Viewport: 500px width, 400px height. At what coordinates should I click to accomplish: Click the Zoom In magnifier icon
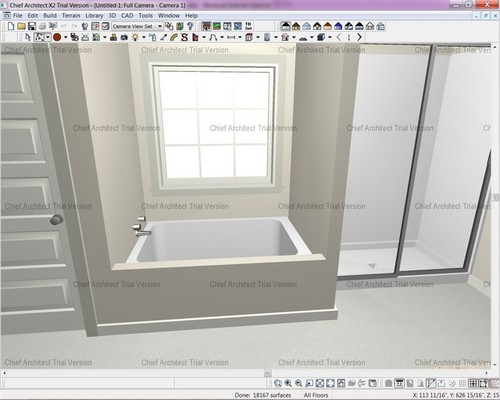pos(288,383)
